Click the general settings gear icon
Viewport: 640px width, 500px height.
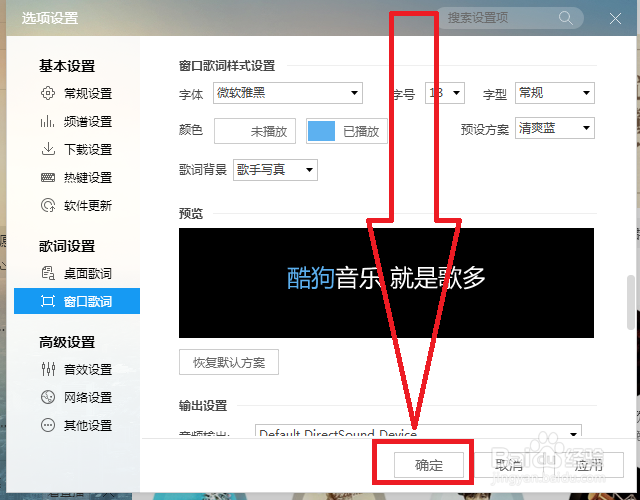pyautogui.click(x=48, y=93)
